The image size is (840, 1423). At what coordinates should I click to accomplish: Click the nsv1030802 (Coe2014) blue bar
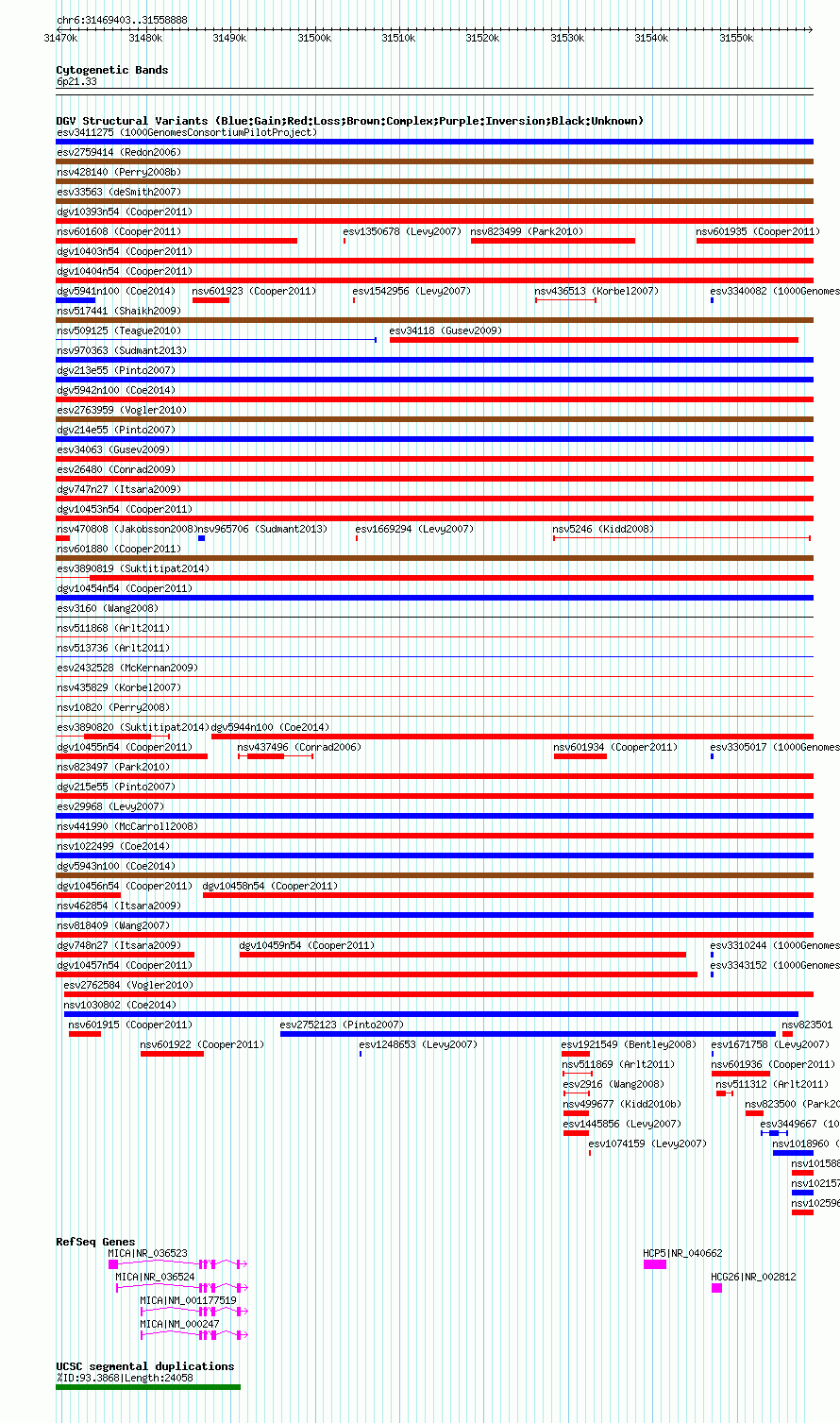point(431,1014)
